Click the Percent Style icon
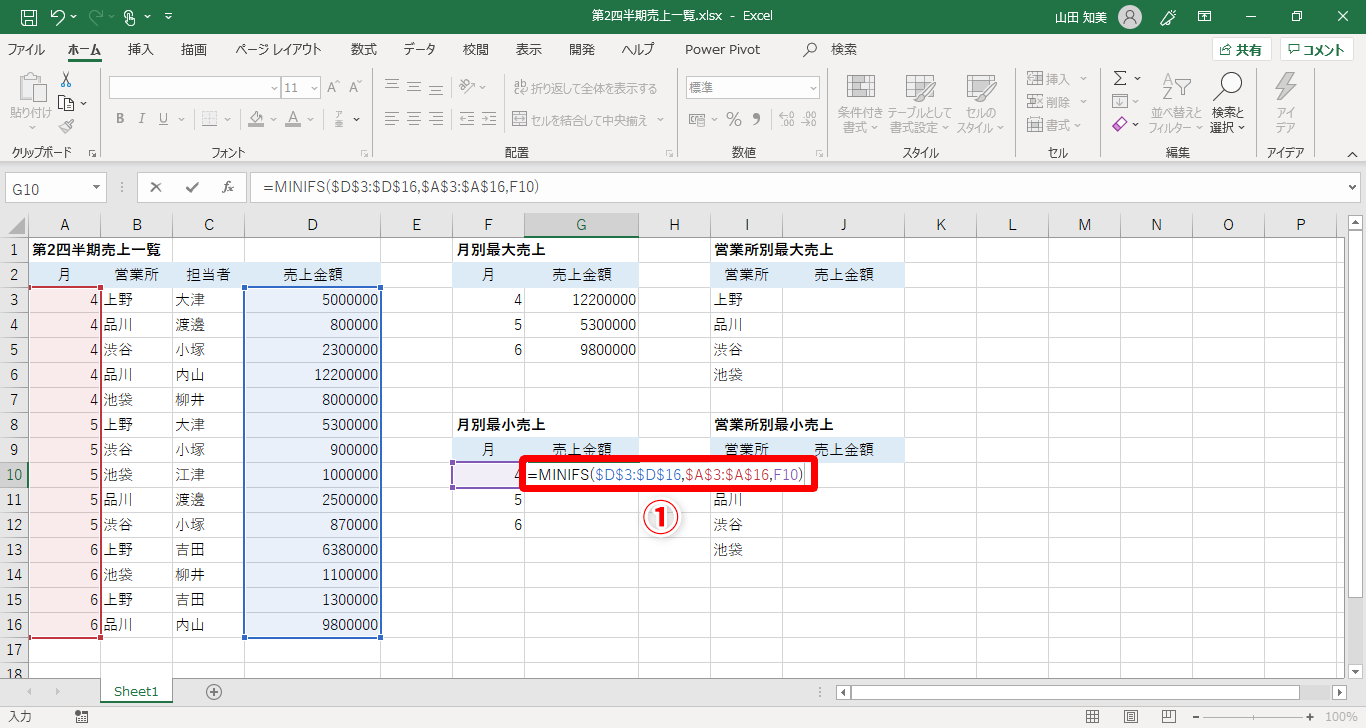Viewport: 1366px width, 728px height. (x=734, y=119)
